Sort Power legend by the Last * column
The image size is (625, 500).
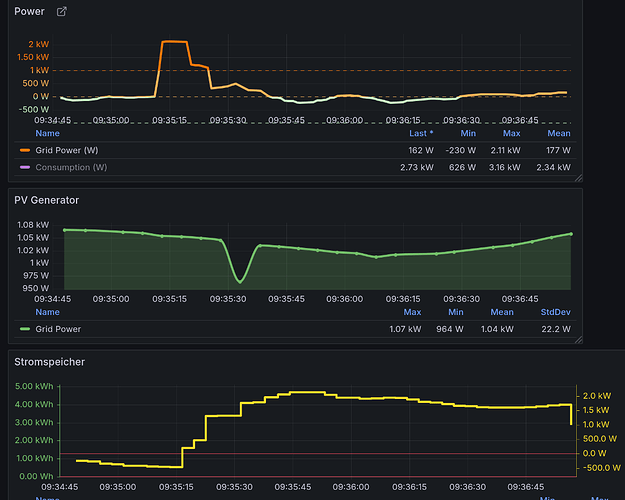click(x=421, y=133)
